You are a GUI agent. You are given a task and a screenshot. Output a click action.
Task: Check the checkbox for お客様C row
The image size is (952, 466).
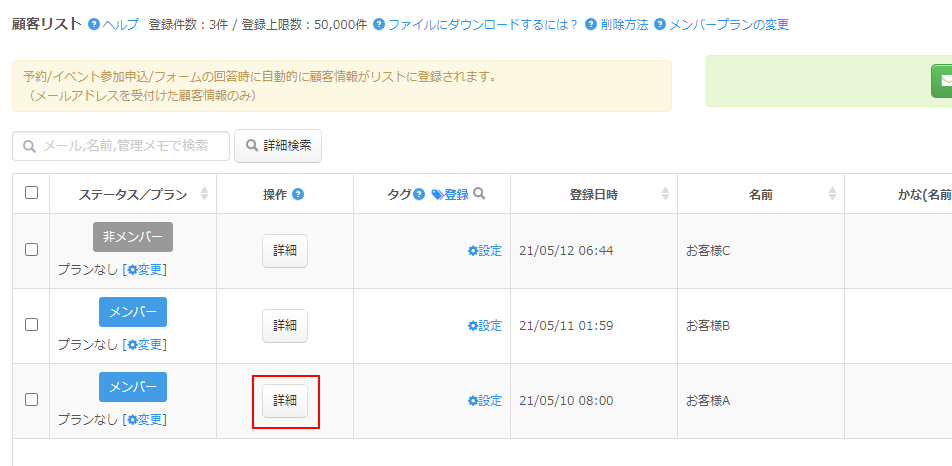(x=31, y=249)
